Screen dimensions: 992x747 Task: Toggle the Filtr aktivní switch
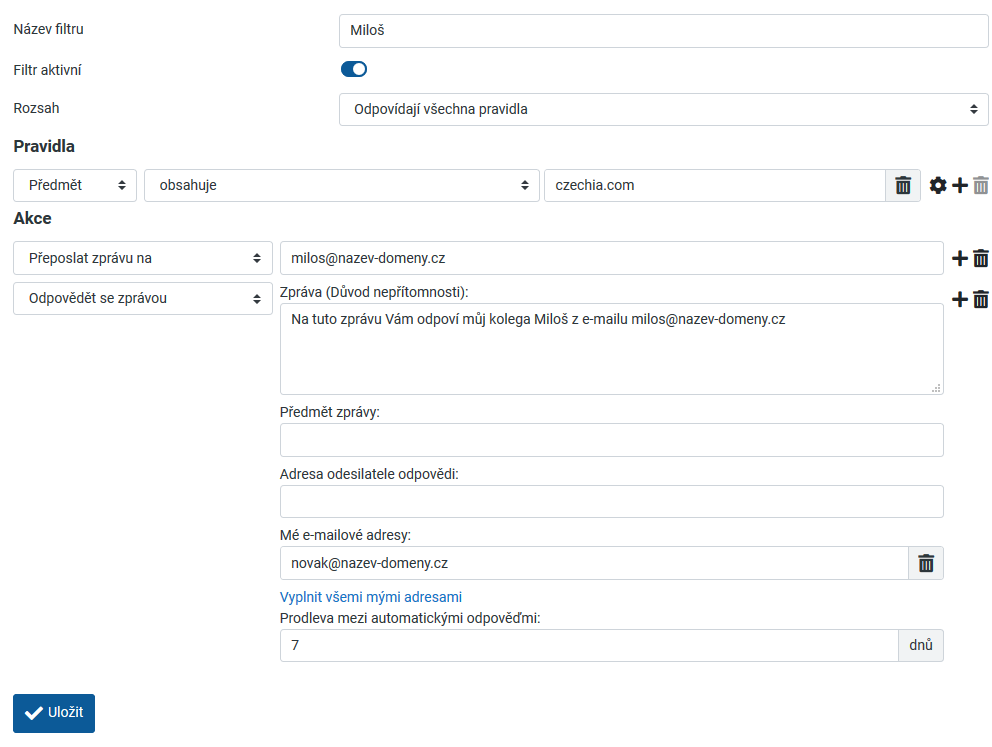354,69
